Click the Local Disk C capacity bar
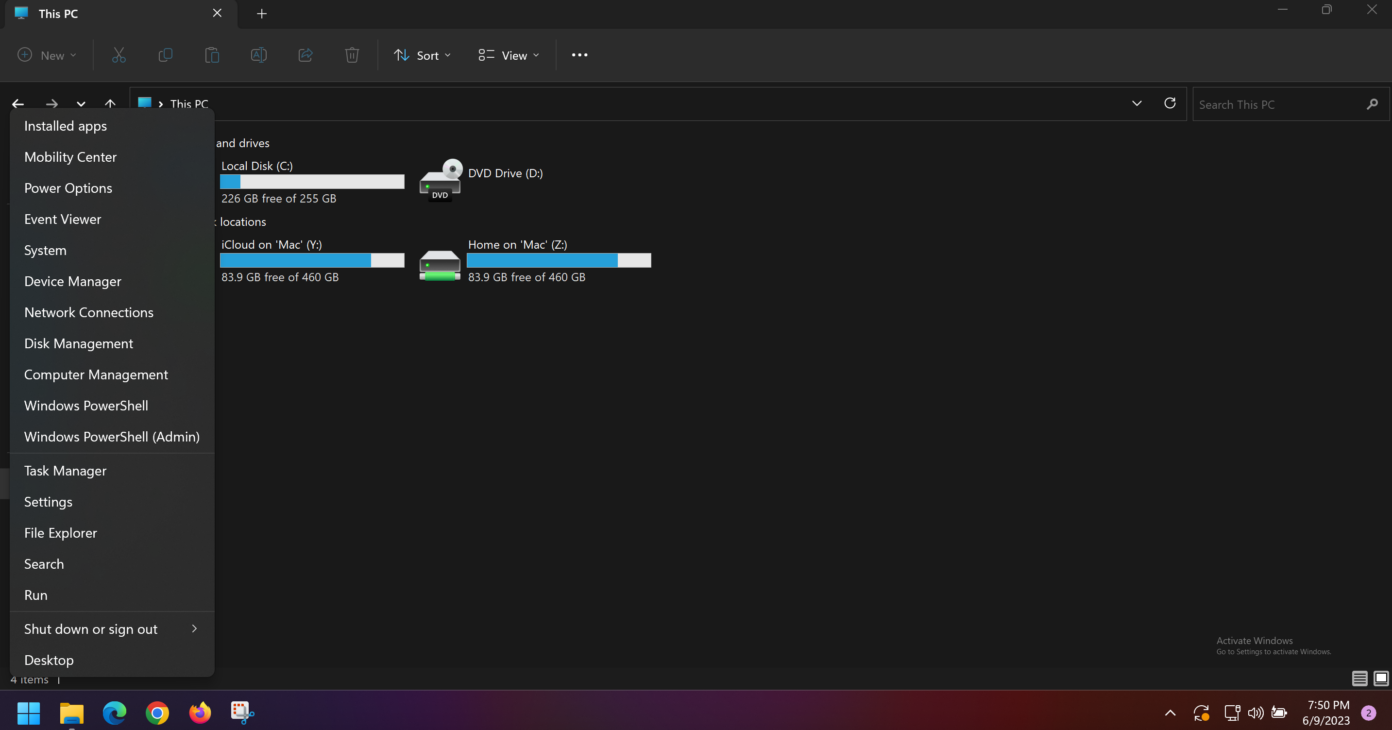This screenshot has height=730, width=1392. coord(311,181)
